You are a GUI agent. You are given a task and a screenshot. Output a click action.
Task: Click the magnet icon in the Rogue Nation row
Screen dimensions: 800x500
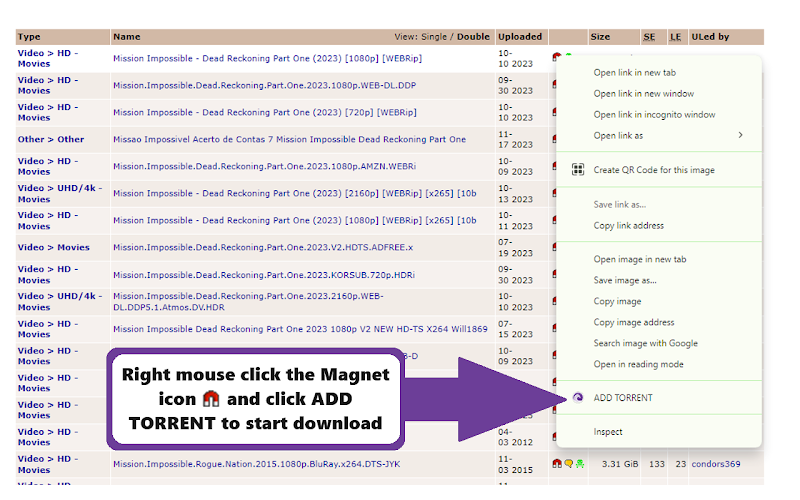(x=557, y=463)
